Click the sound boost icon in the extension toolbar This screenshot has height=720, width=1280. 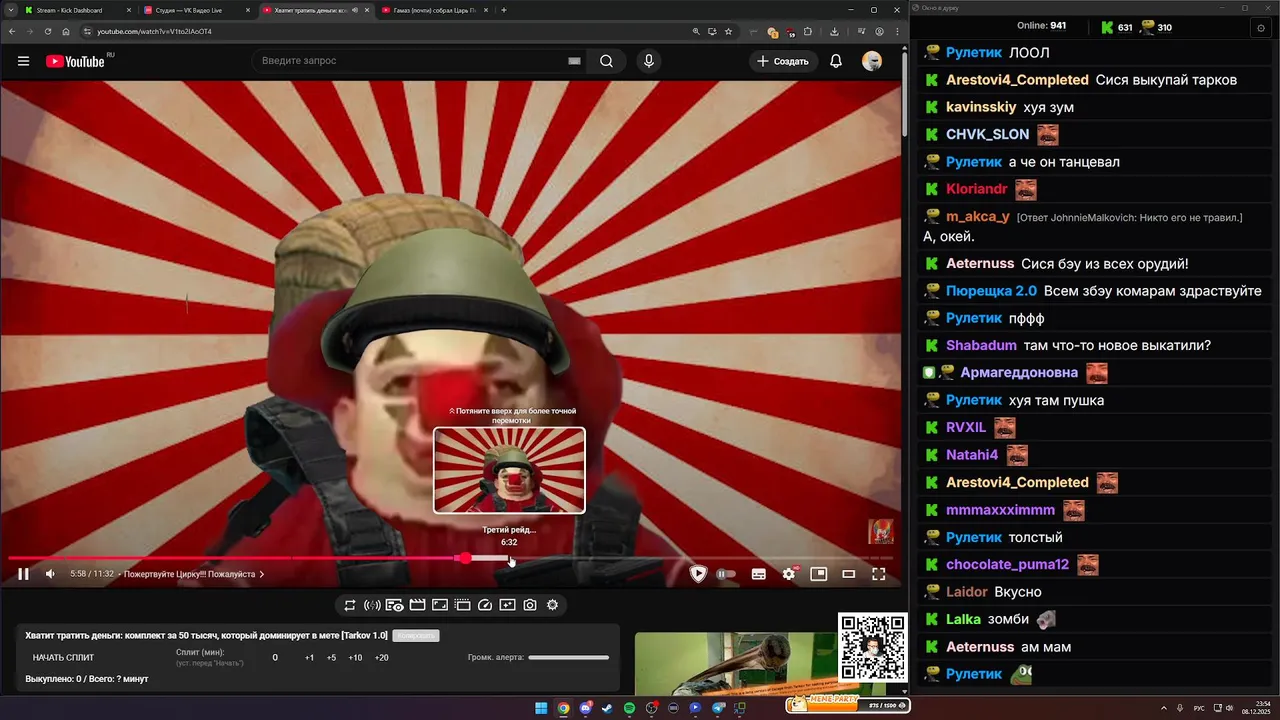(x=372, y=605)
